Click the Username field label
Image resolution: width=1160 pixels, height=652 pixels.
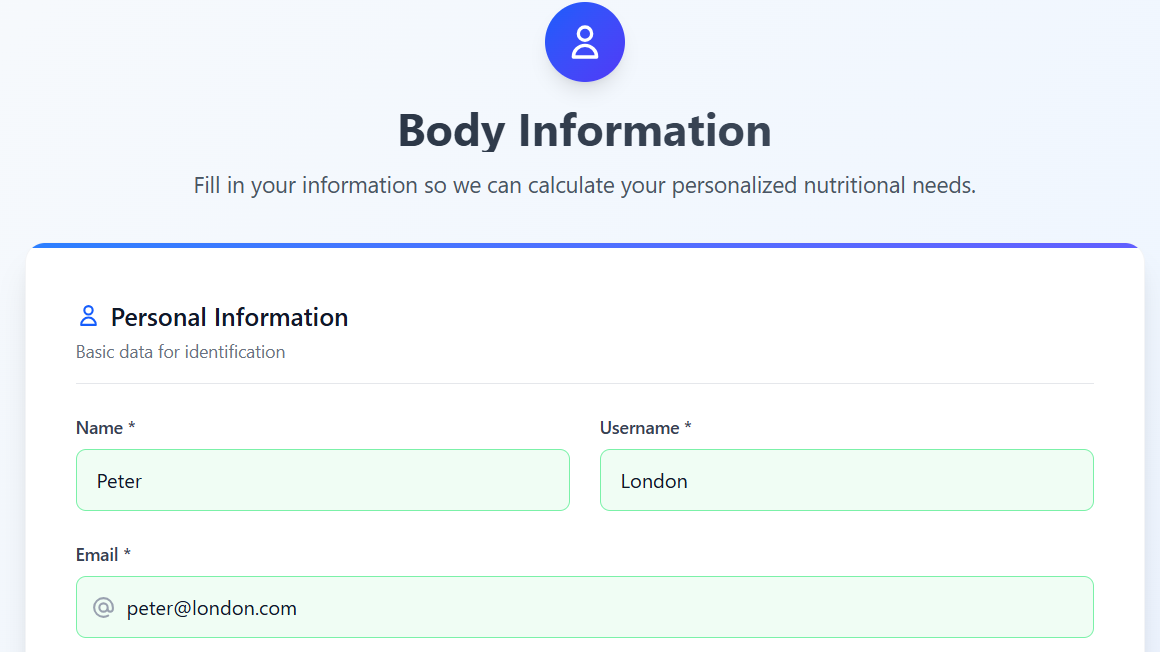coord(639,428)
